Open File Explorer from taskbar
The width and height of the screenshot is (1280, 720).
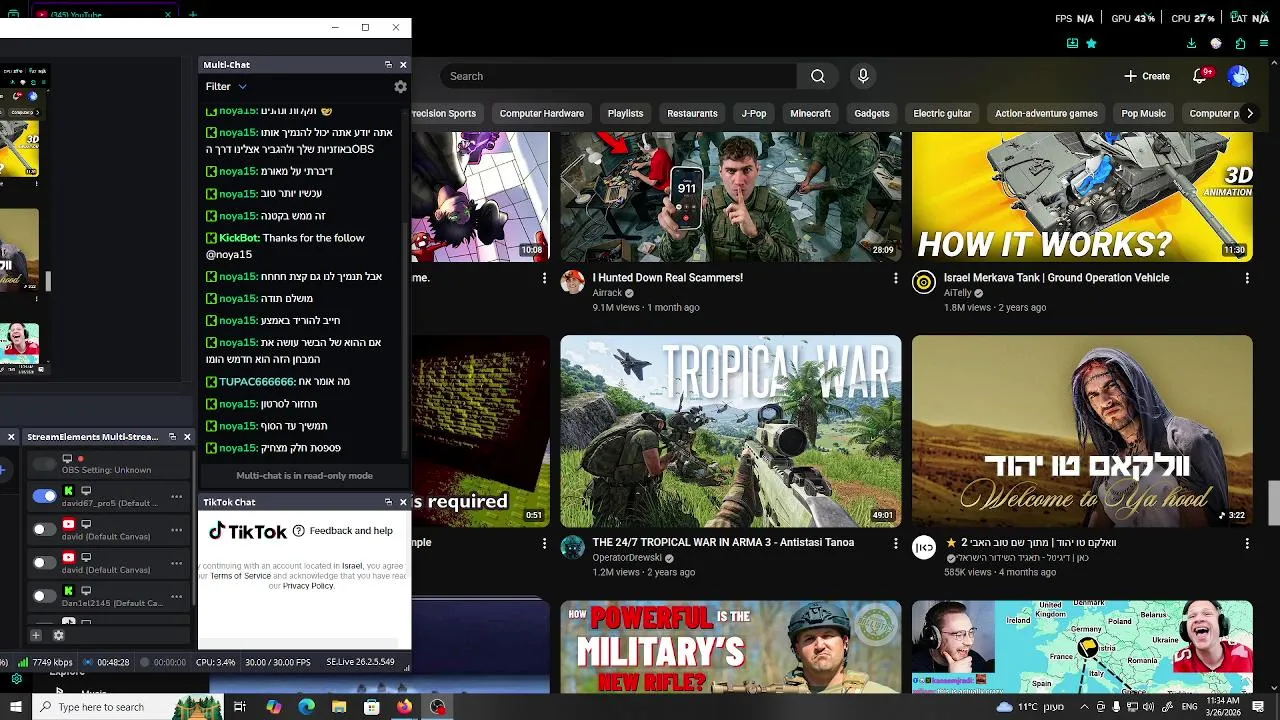(x=339, y=707)
